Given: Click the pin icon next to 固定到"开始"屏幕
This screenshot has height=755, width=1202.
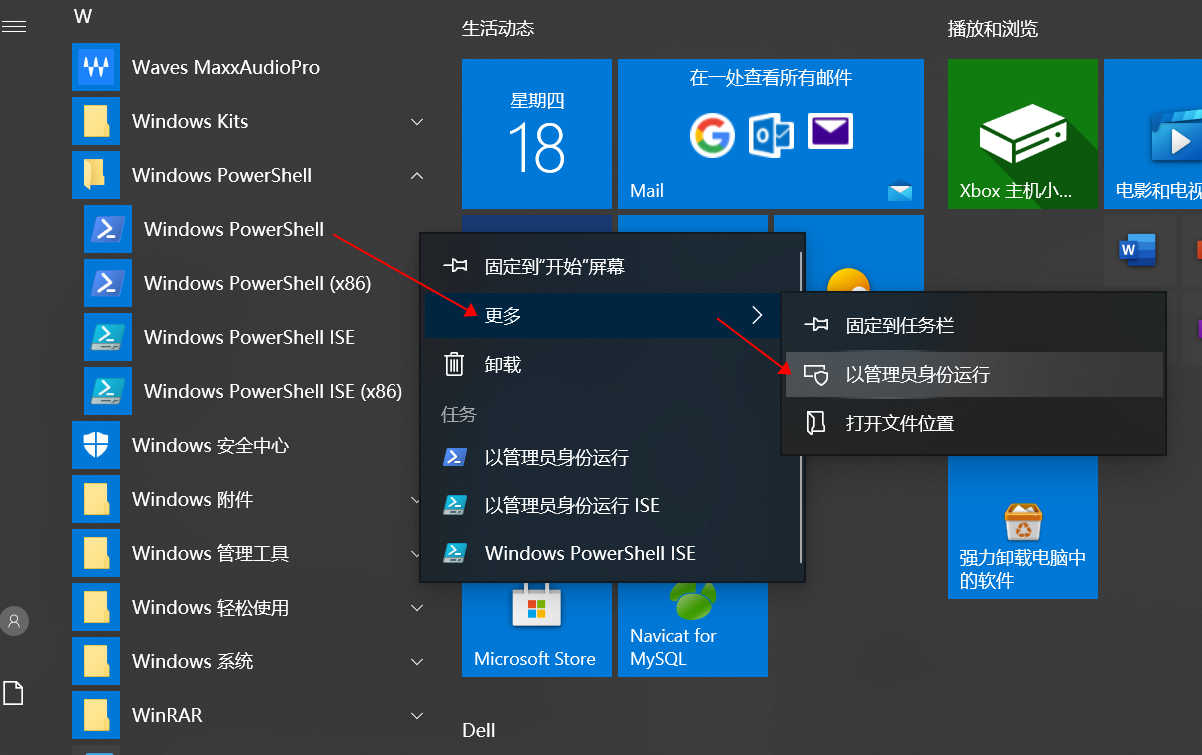Looking at the screenshot, I should pyautogui.click(x=454, y=266).
